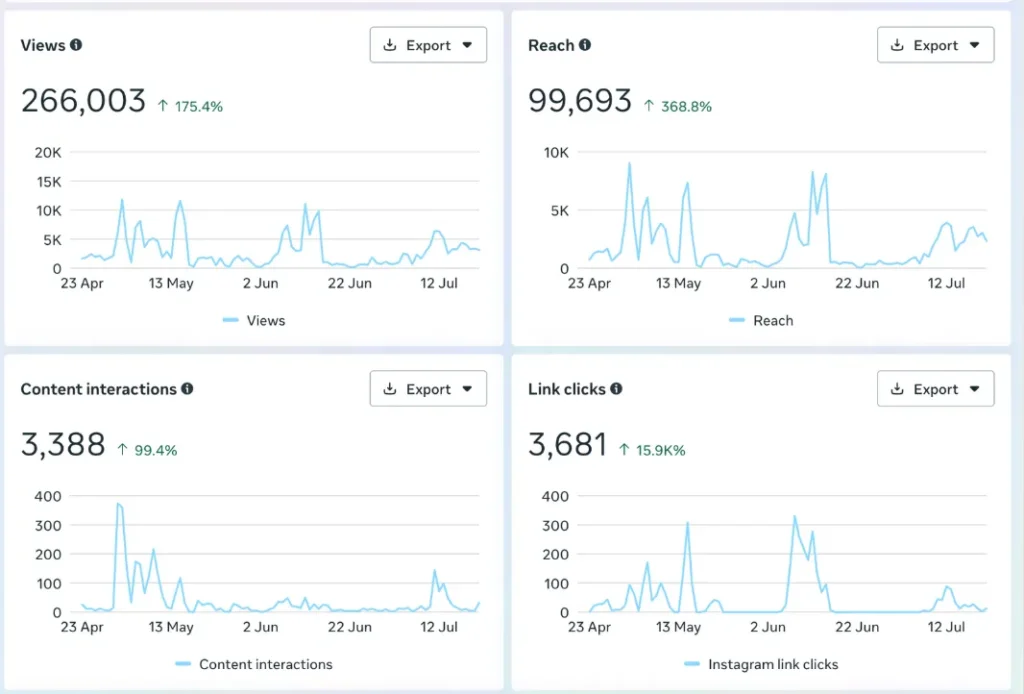Click the 266,003 total views figure

pyautogui.click(x=83, y=101)
